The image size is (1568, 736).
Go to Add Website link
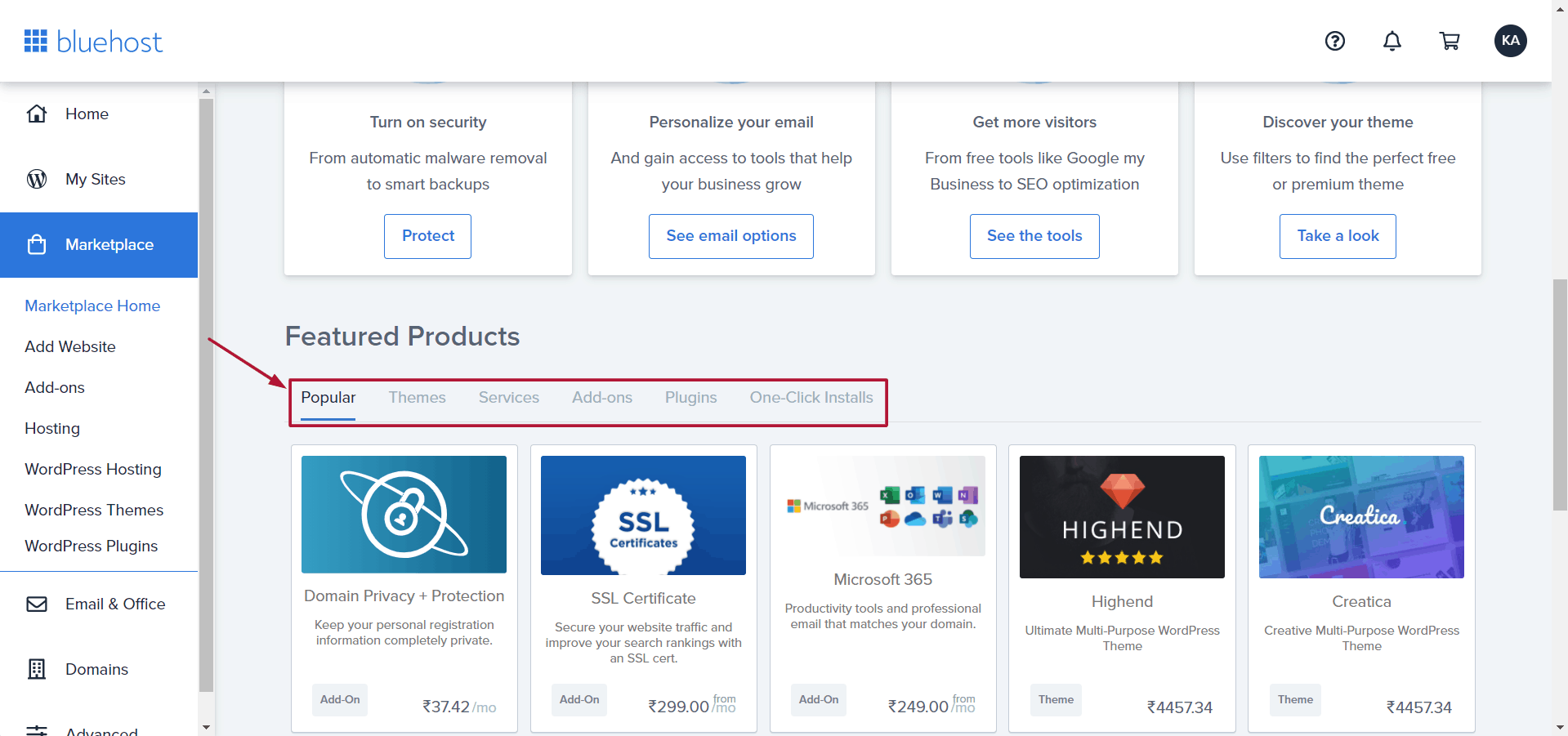click(x=70, y=346)
